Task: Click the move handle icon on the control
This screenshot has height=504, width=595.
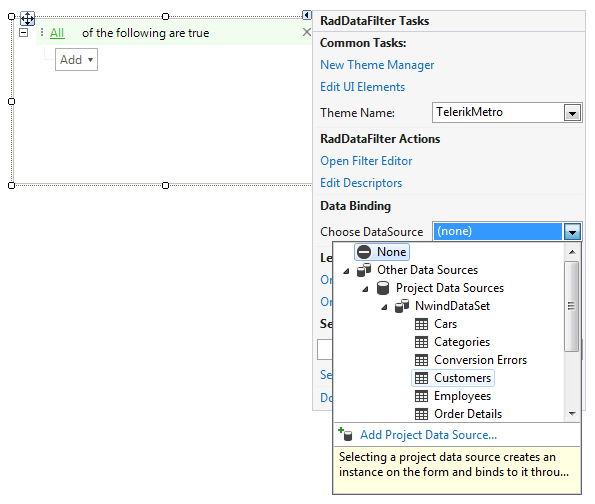Action: tap(27, 18)
